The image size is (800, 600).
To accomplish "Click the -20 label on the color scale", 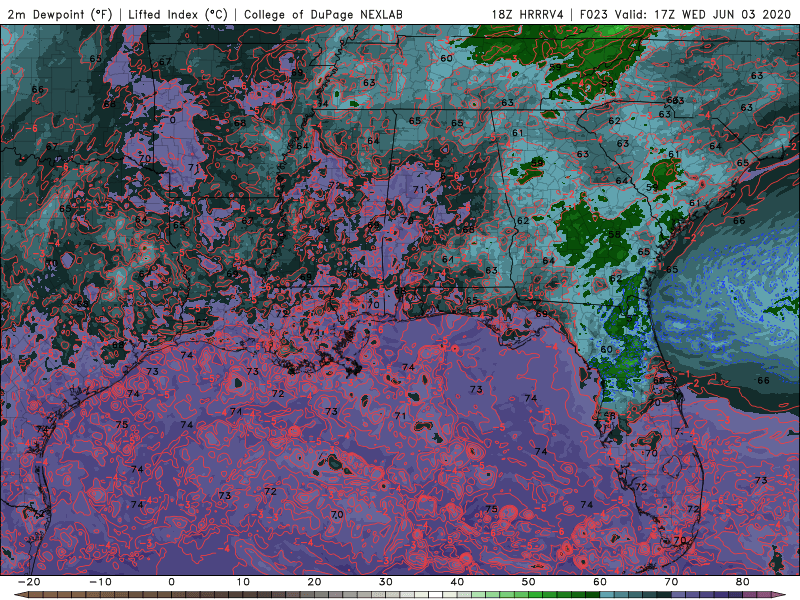I will (x=29, y=582).
